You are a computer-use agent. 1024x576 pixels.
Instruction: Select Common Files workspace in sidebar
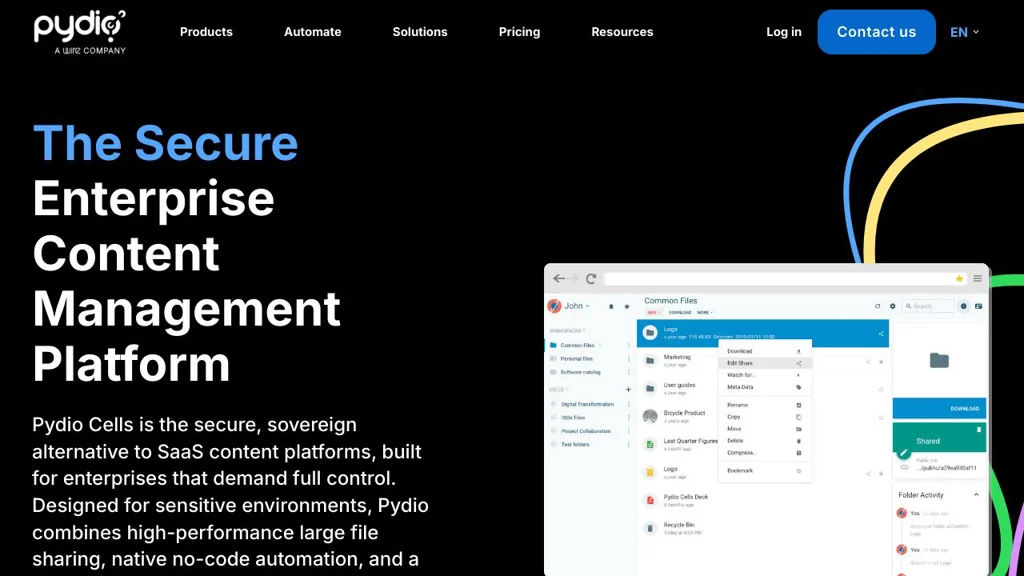(577, 345)
